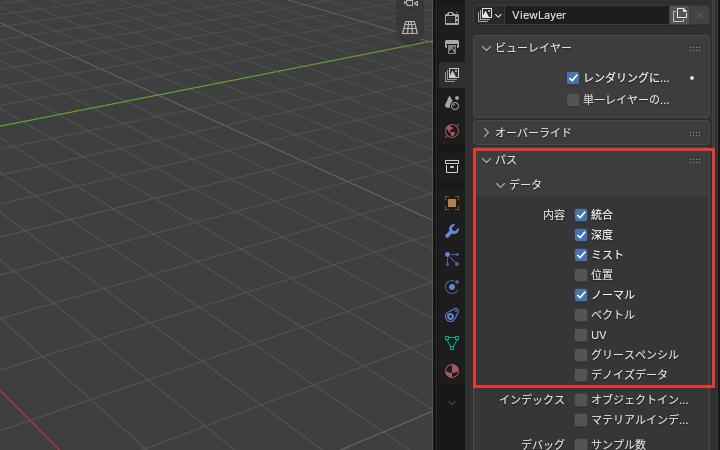Open the view layer browse dropdown

point(489,15)
